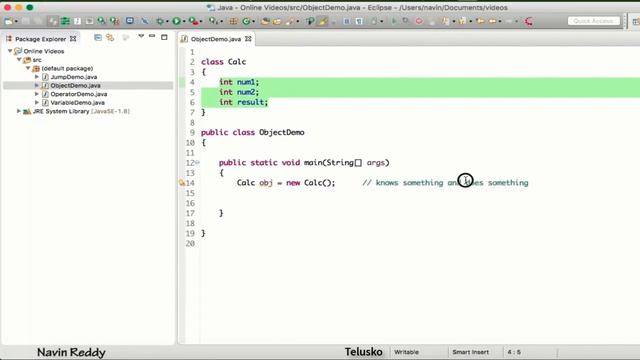
Task: Expand the VariableDemo.java node
Action: pos(37,102)
